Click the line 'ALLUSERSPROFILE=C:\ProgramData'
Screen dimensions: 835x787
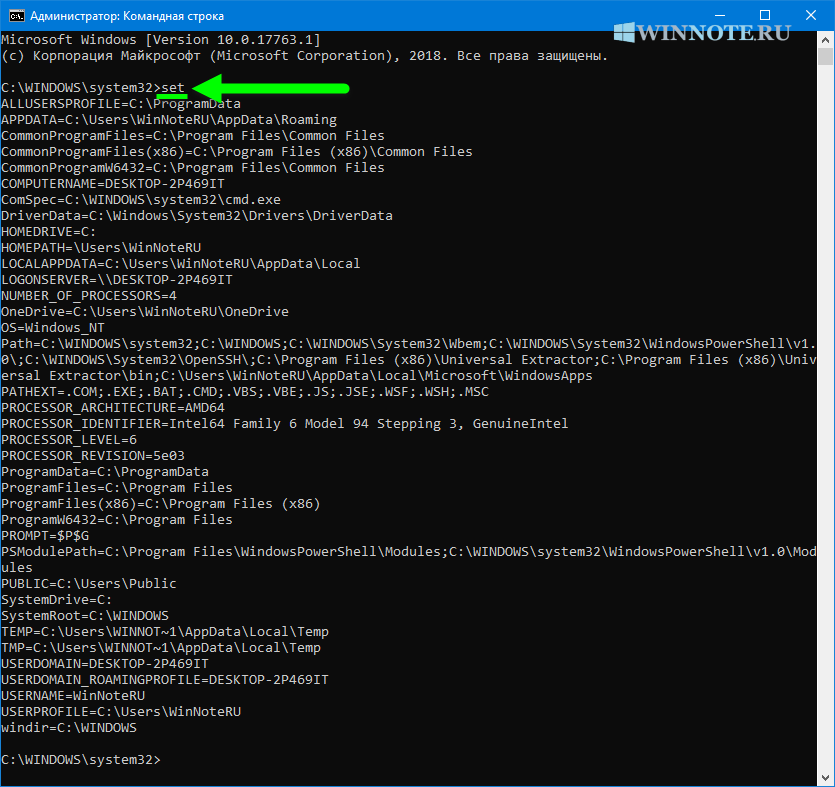coord(121,104)
